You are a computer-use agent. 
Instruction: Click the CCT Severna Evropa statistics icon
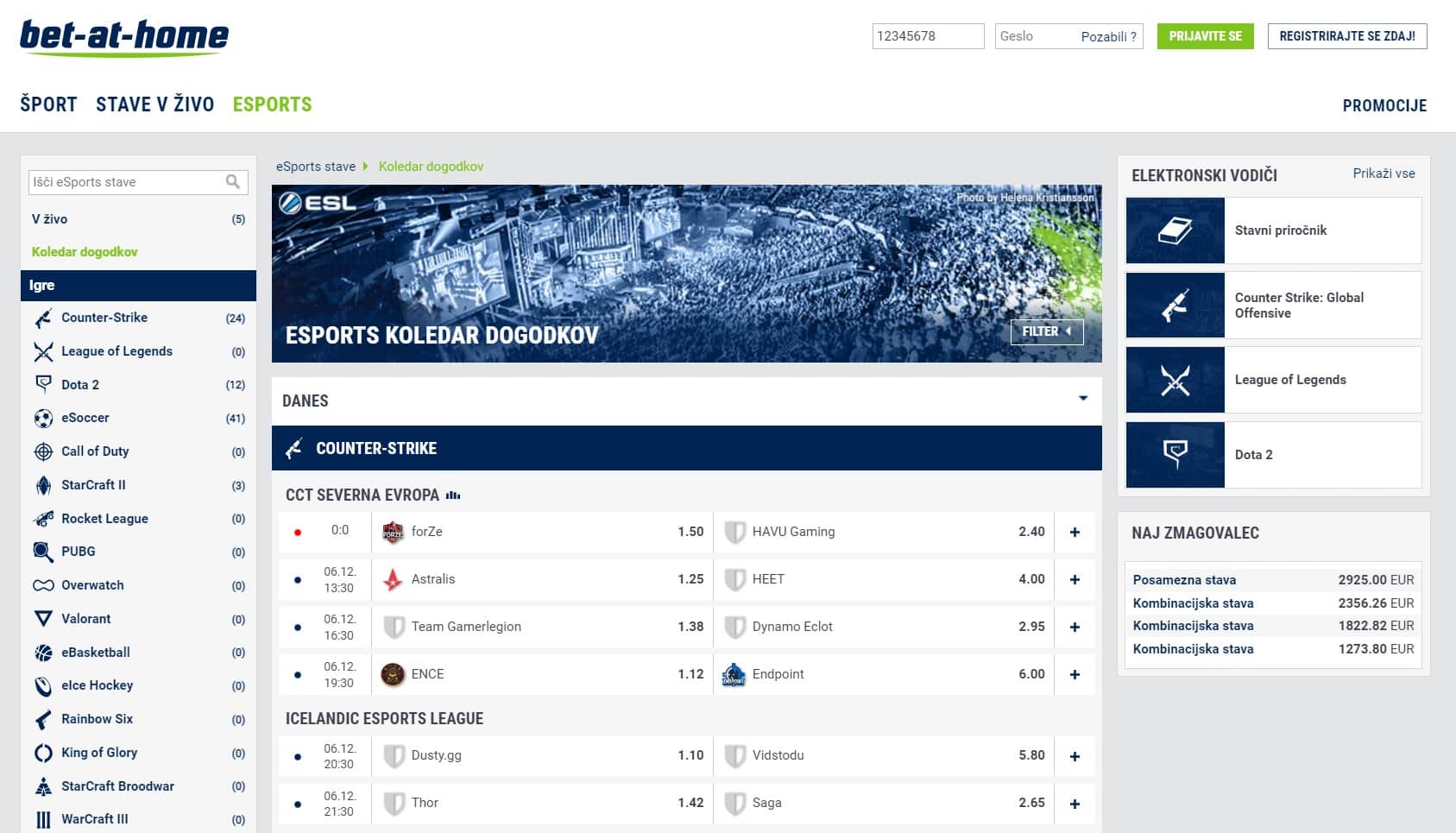[453, 495]
